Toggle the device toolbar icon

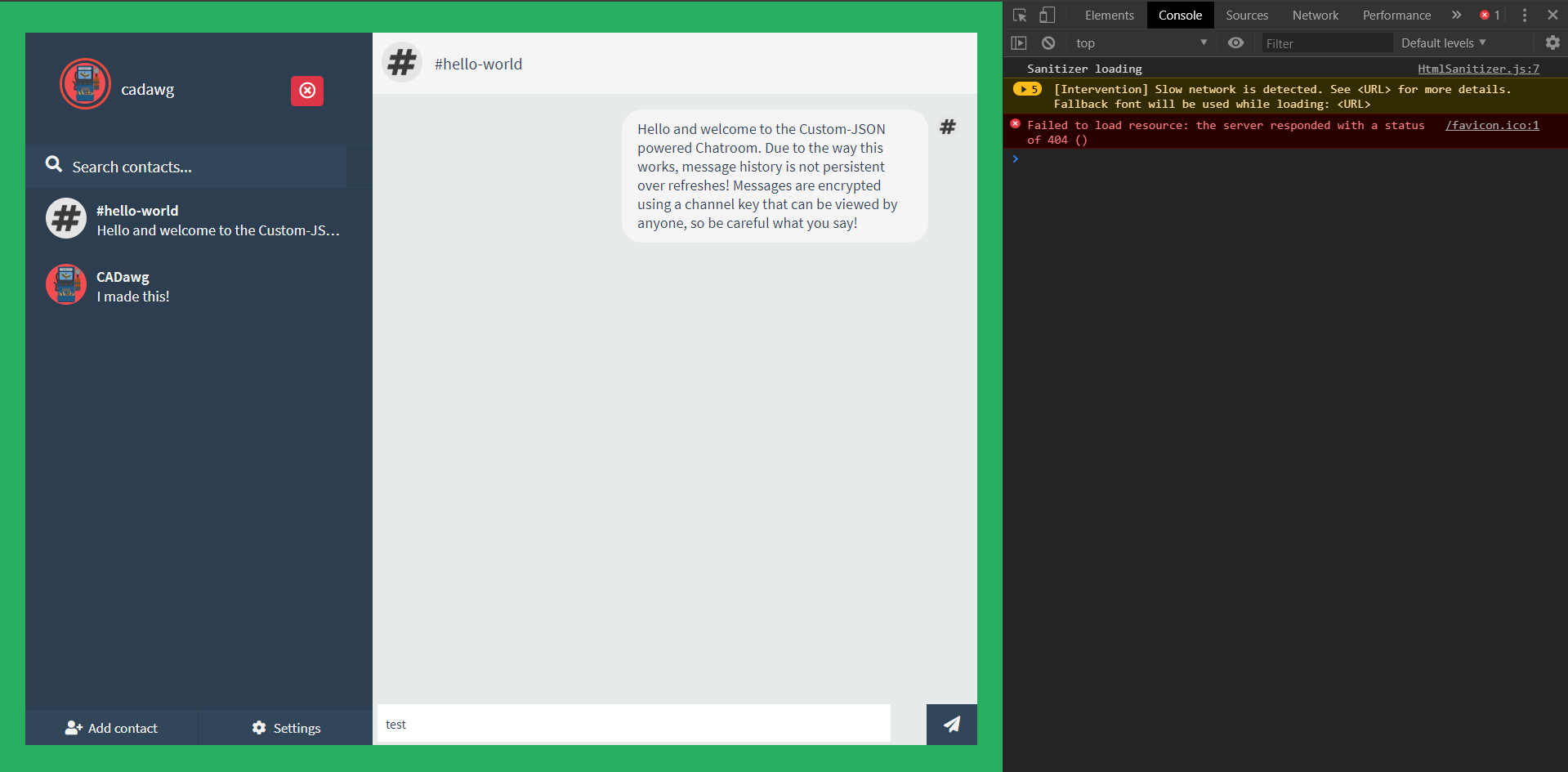coord(1047,16)
